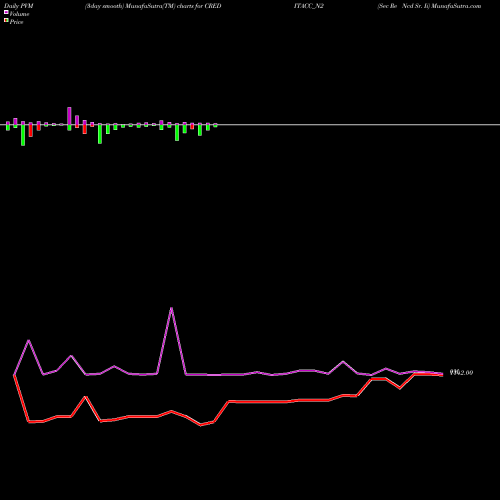Select the 'Volume' legend label
The width and height of the screenshot is (500, 500).
coord(19,14)
